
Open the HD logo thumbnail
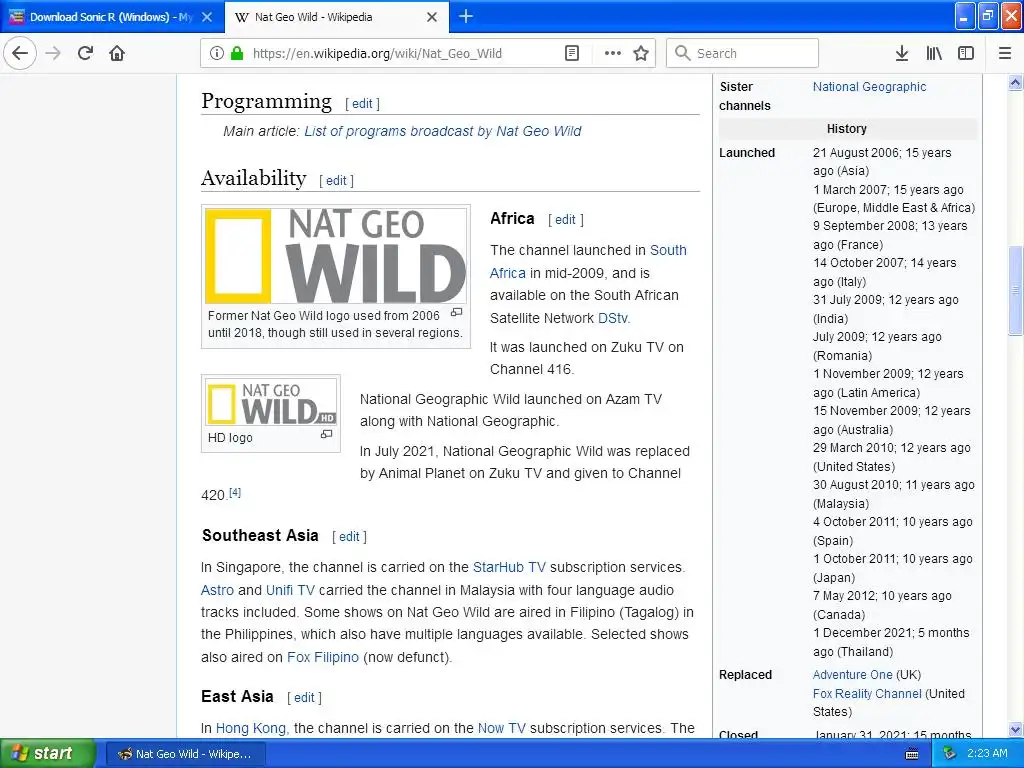271,403
